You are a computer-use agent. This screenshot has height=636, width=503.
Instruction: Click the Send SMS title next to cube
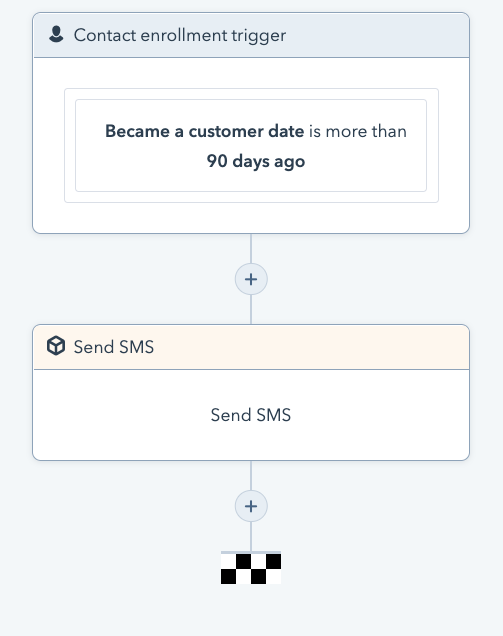coord(114,347)
